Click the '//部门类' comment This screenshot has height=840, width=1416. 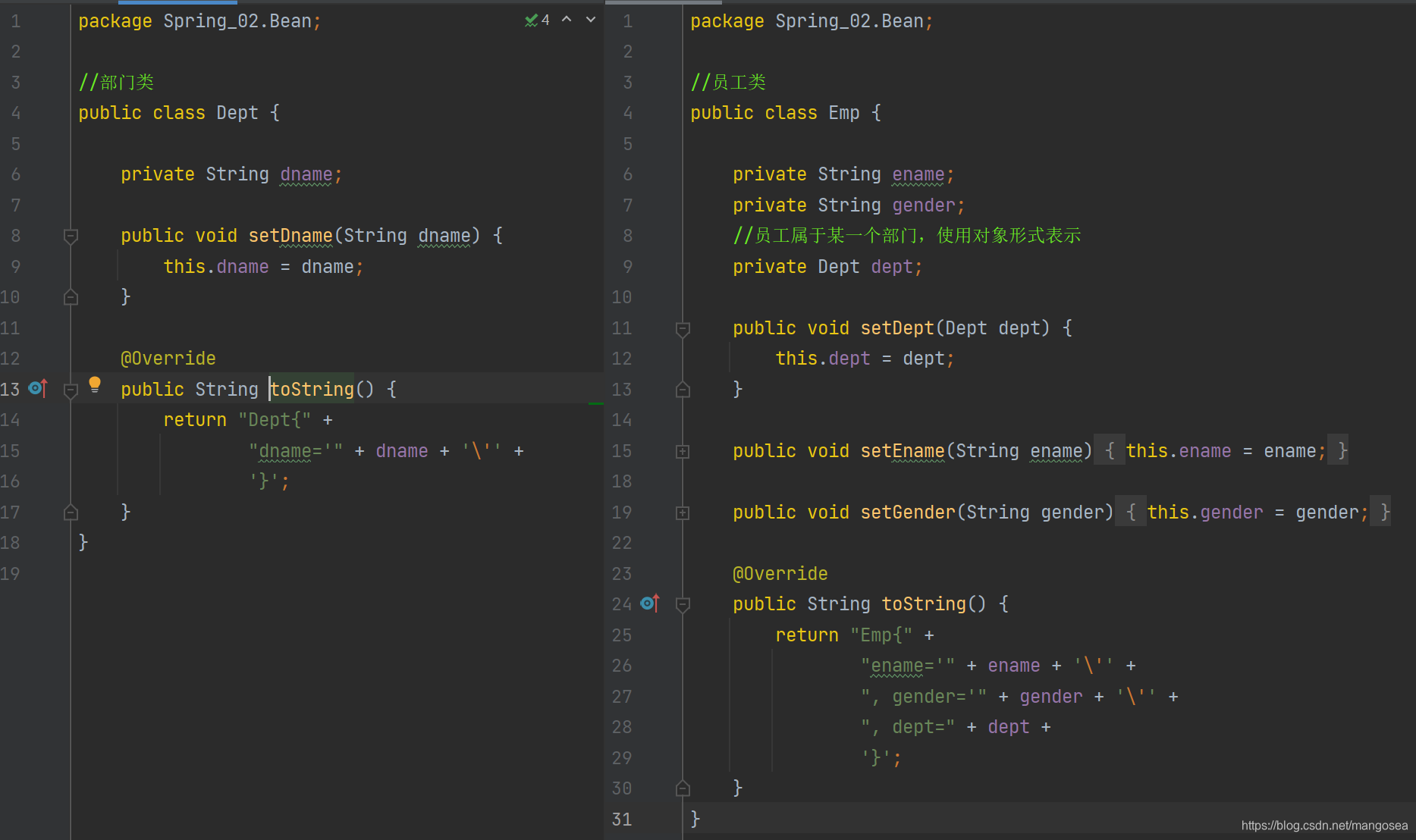click(x=116, y=83)
